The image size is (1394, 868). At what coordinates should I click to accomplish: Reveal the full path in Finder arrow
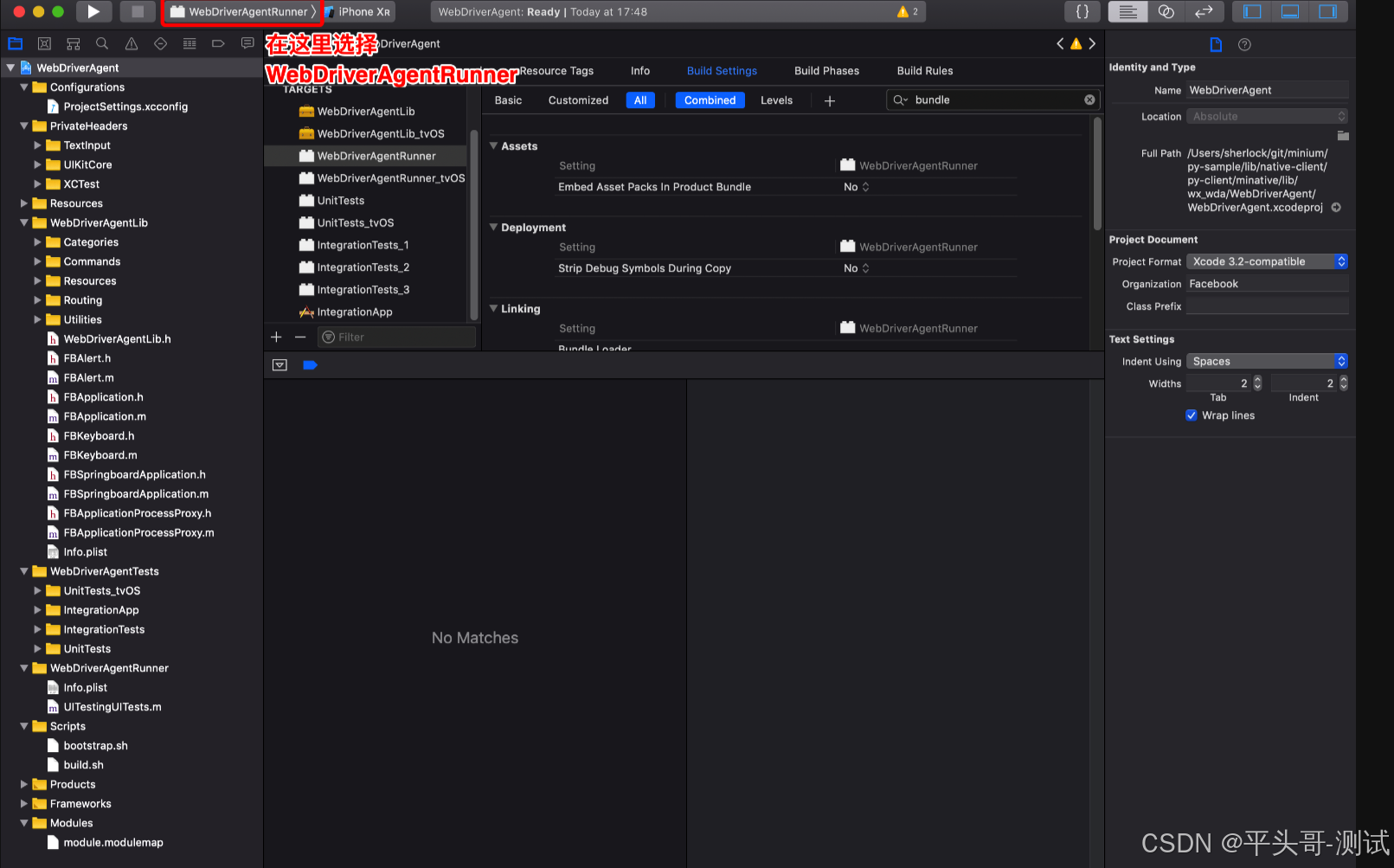click(1336, 208)
